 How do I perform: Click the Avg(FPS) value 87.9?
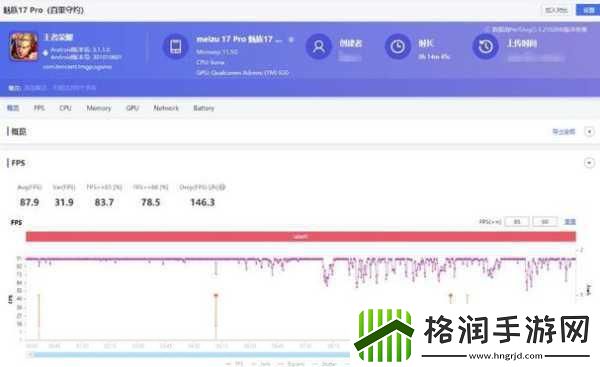point(29,202)
